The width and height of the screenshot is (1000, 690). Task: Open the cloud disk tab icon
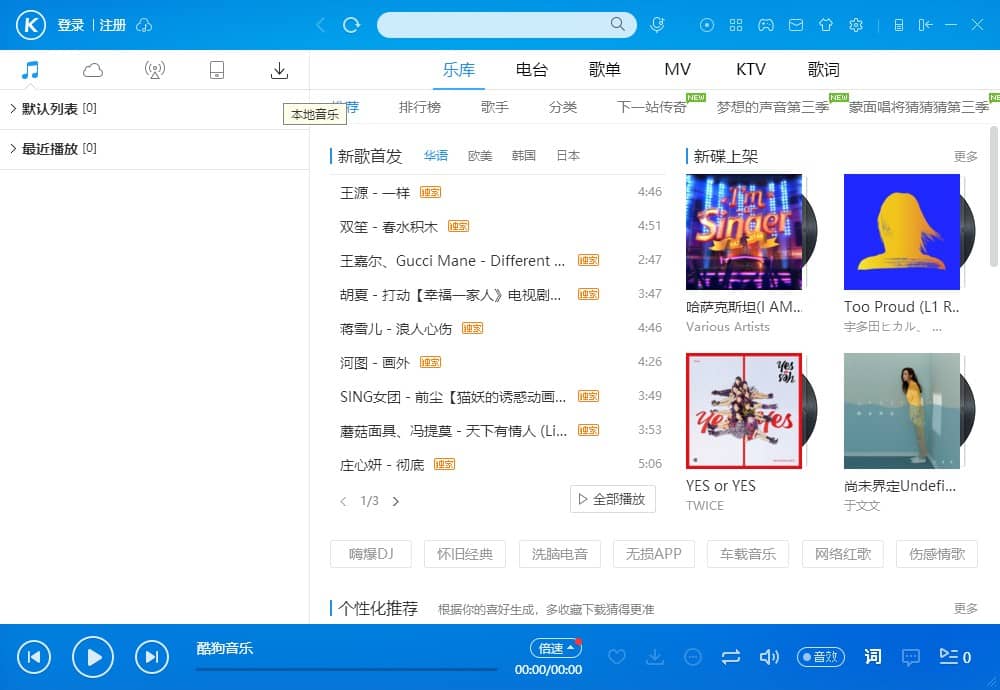click(93, 70)
